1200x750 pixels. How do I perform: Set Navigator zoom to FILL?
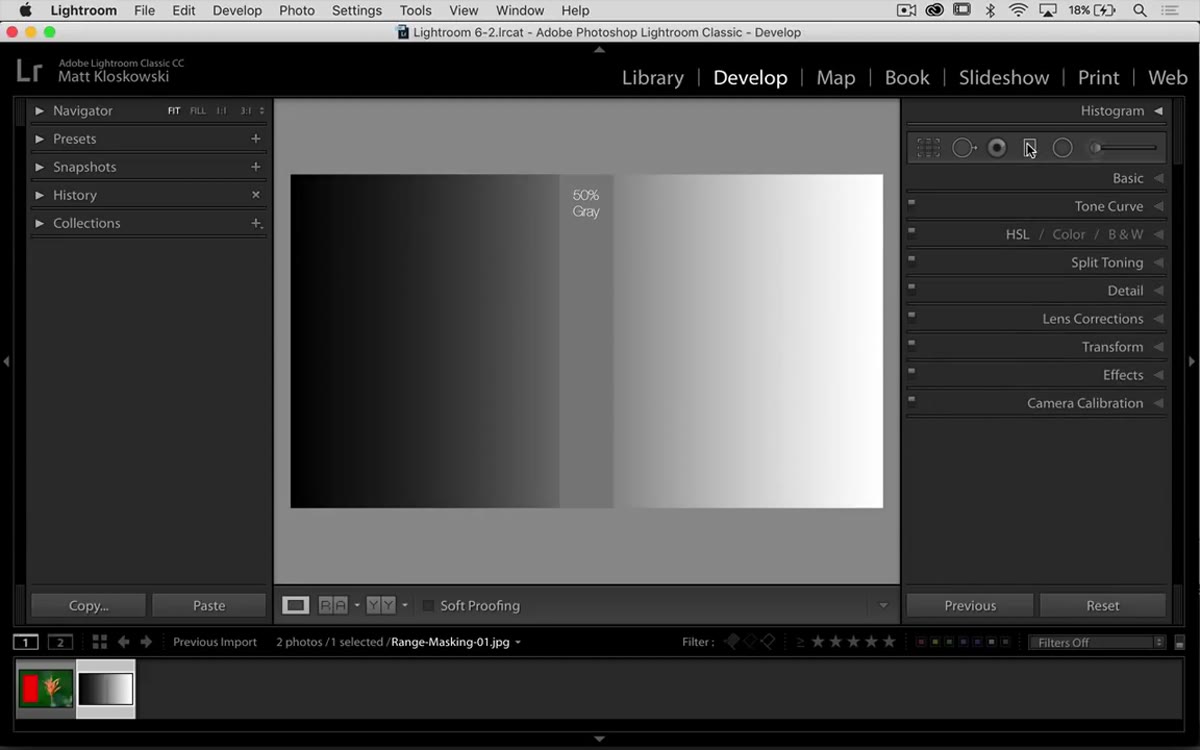coord(198,111)
